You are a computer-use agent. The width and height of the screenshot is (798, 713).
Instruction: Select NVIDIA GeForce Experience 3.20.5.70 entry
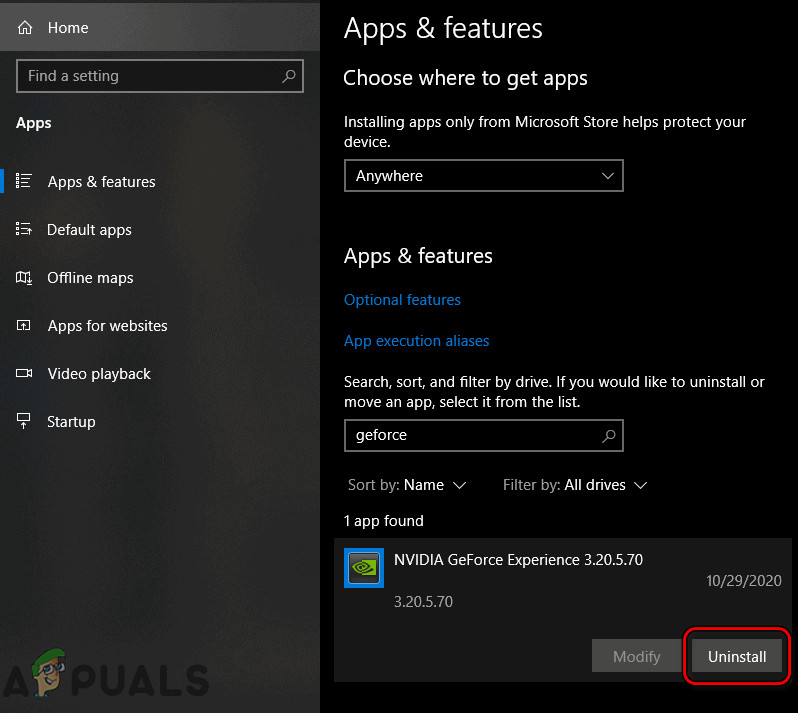[563, 610]
